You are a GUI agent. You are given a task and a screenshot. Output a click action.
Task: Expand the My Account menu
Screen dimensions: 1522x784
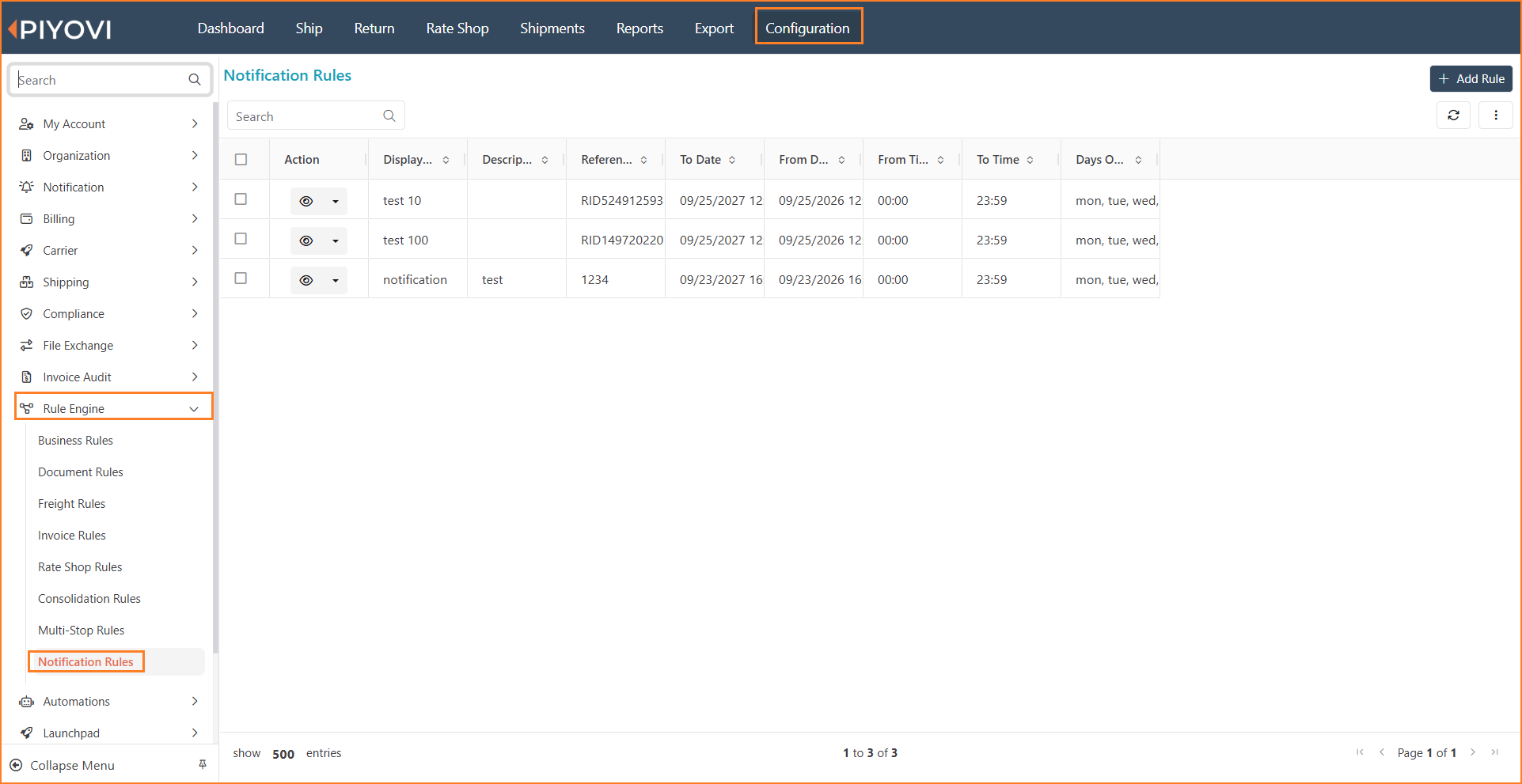point(109,123)
